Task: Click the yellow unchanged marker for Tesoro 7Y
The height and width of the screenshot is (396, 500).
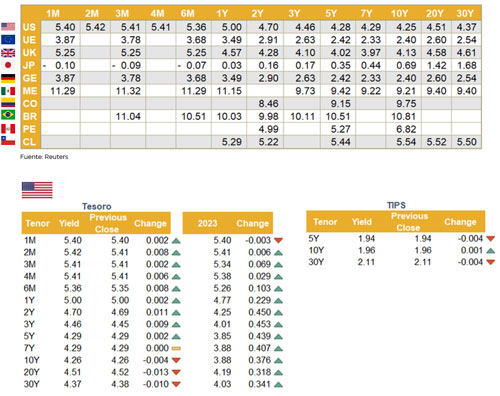Action: 176,348
